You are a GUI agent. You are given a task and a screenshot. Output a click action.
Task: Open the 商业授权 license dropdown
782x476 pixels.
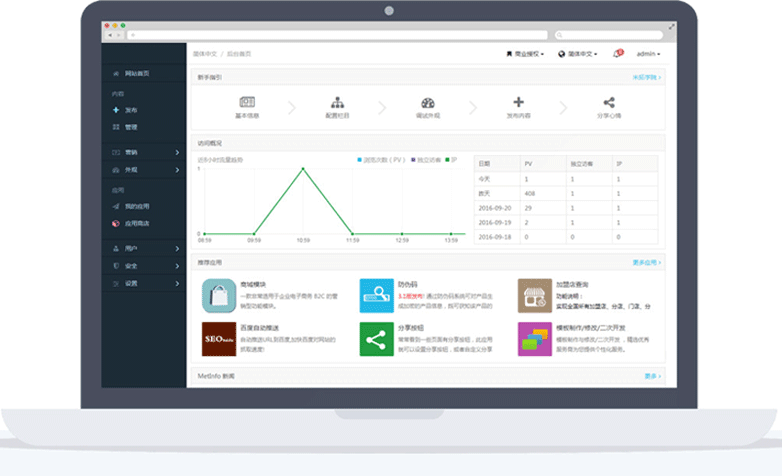point(525,54)
